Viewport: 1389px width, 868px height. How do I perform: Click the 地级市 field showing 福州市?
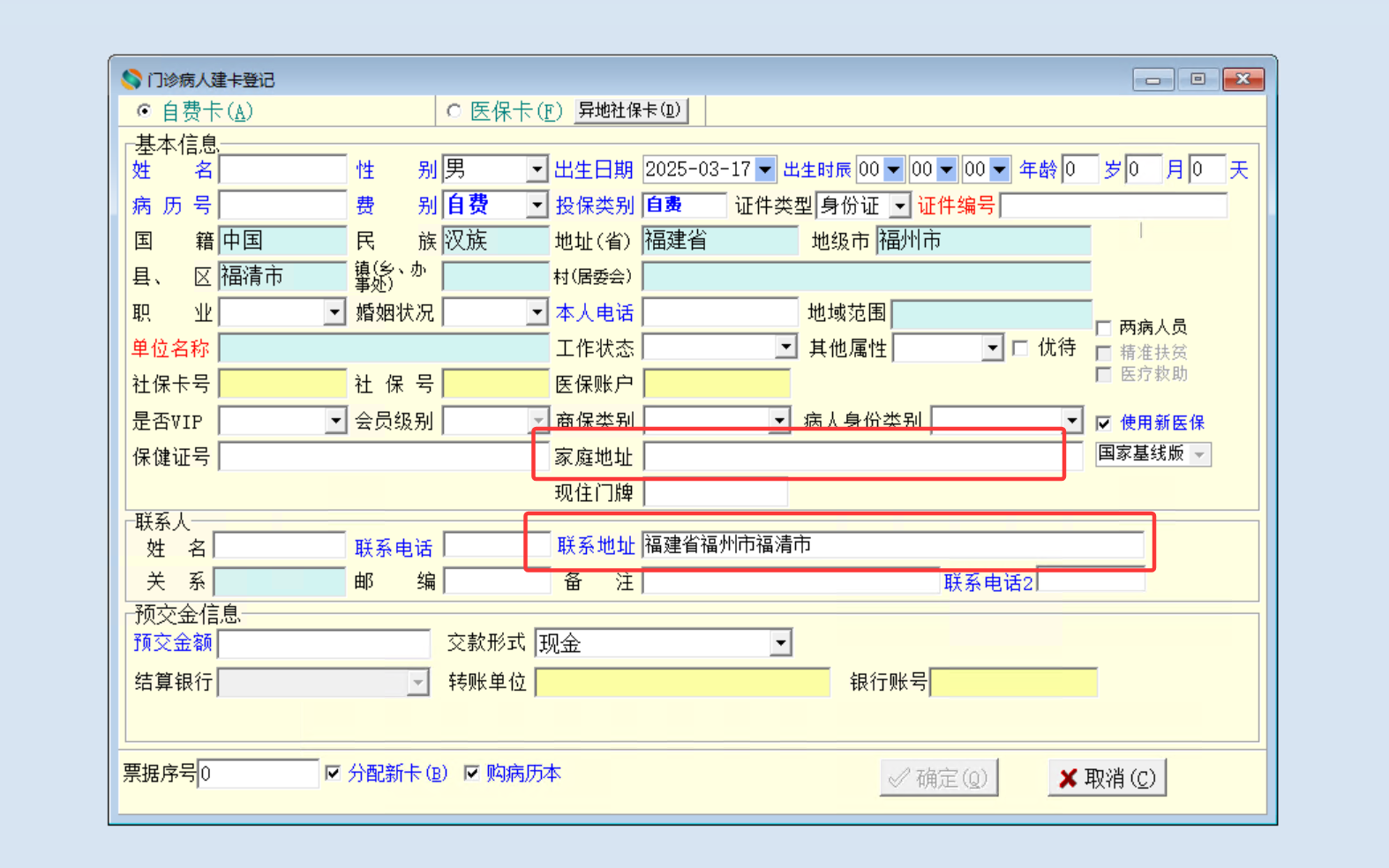coord(983,241)
